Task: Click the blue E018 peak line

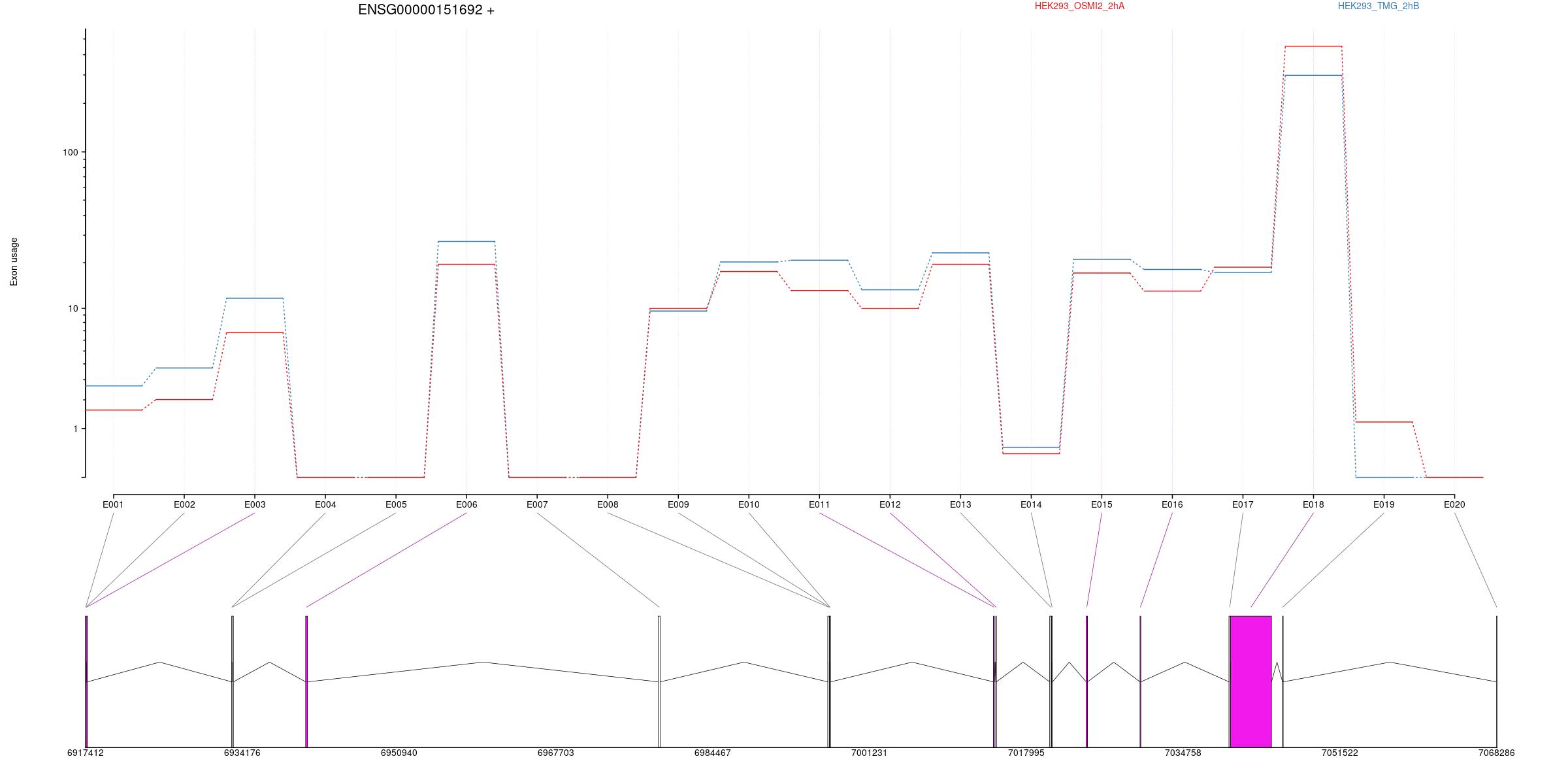Action: coord(1313,75)
